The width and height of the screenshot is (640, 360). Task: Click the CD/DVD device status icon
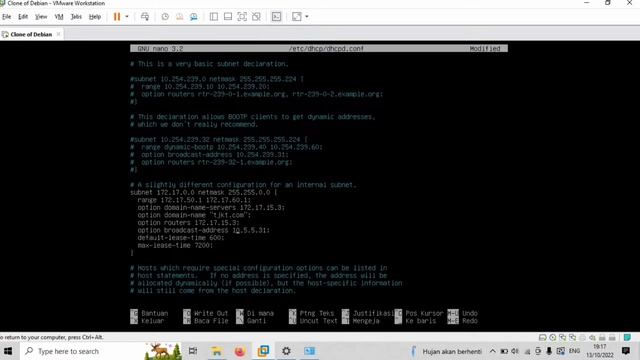(x=553, y=338)
